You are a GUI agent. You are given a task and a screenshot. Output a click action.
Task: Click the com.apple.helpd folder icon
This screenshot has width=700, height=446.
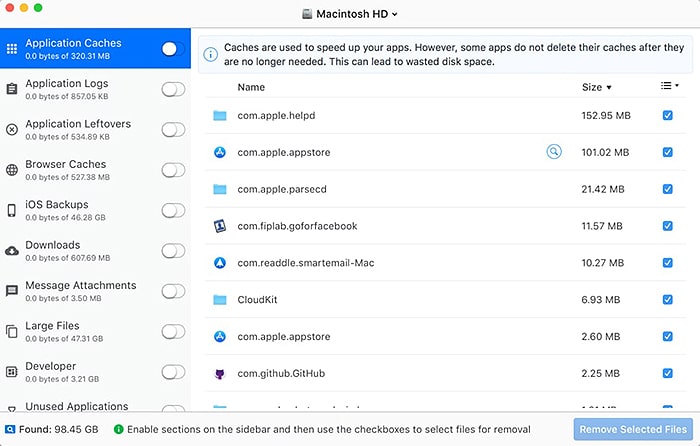[x=220, y=116]
